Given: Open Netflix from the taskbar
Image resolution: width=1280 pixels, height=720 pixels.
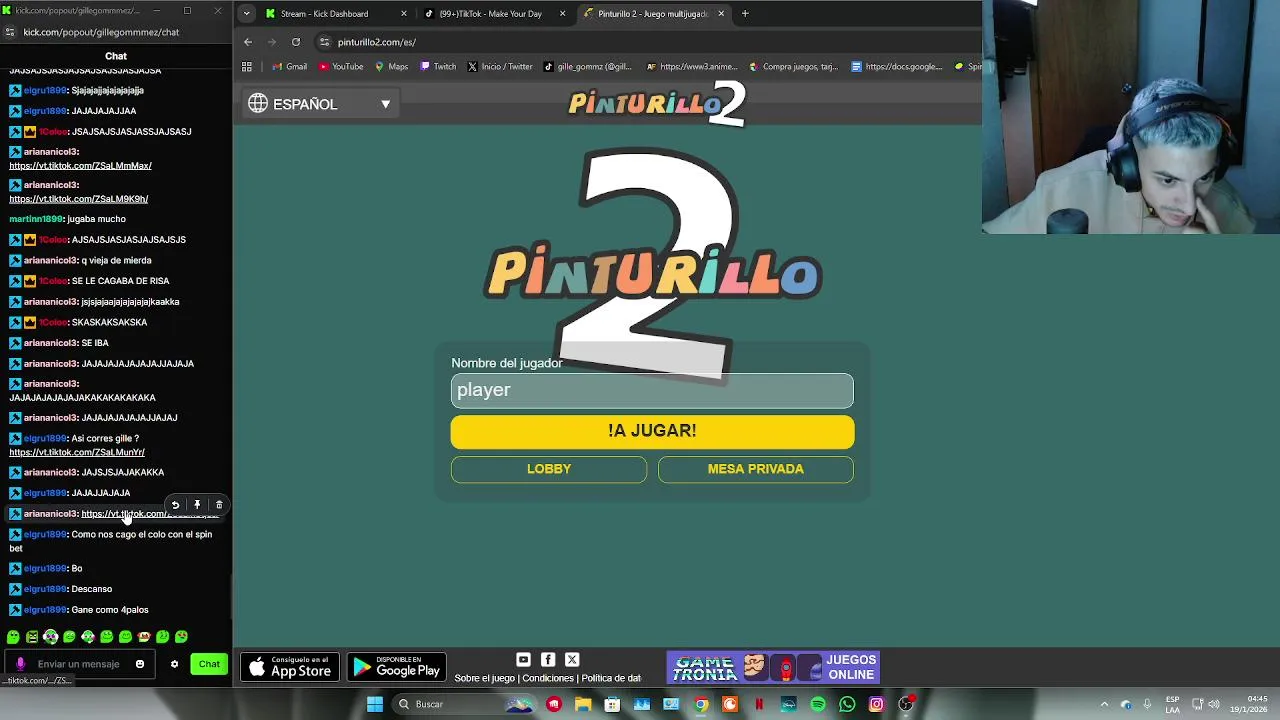Looking at the screenshot, I should [759, 704].
